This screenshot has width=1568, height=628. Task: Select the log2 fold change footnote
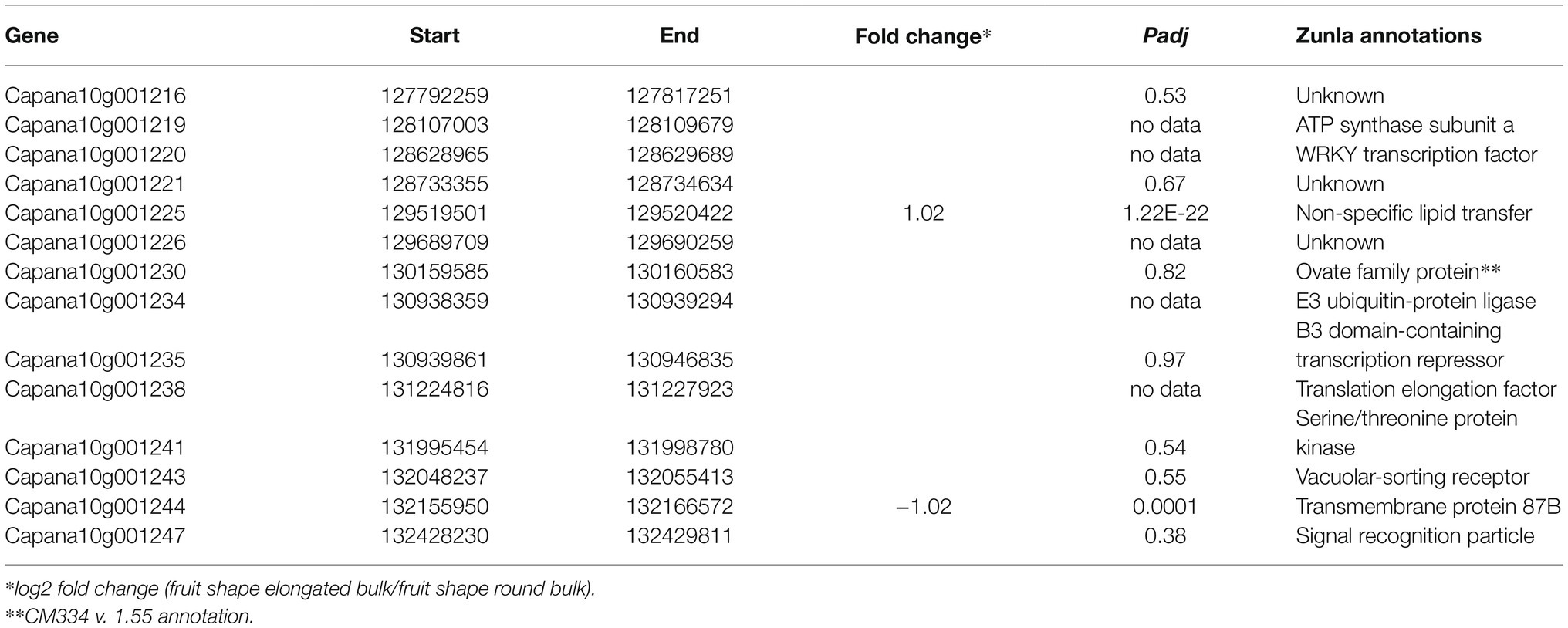point(300,589)
